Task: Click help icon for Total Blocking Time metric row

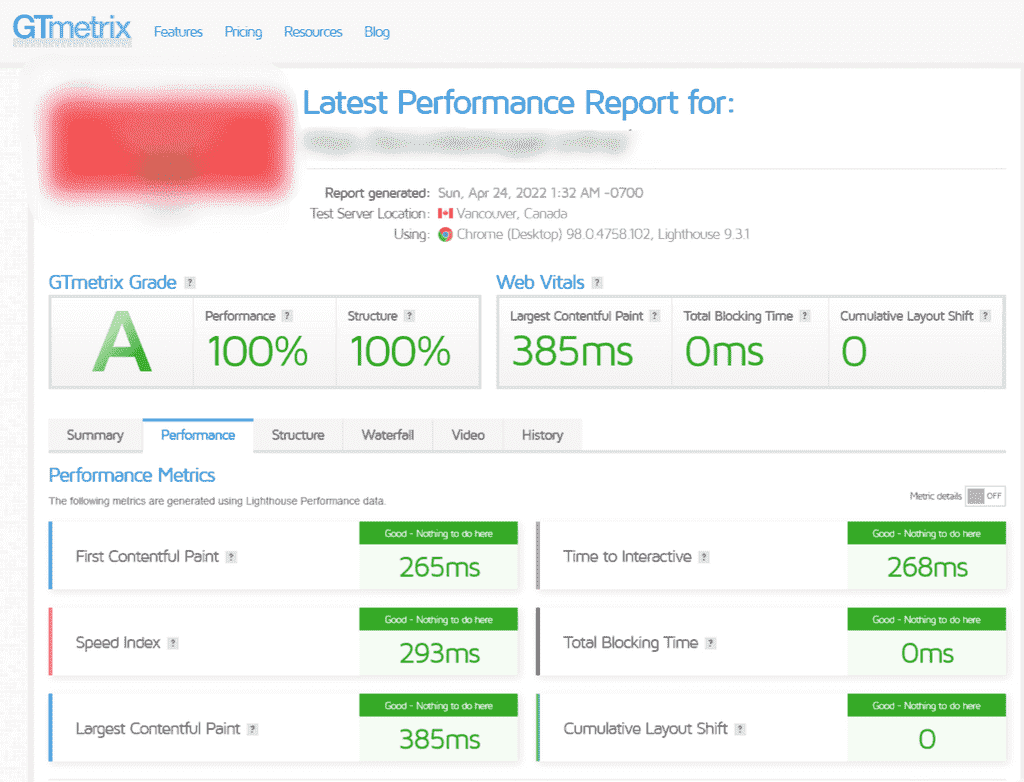Action: coord(711,644)
